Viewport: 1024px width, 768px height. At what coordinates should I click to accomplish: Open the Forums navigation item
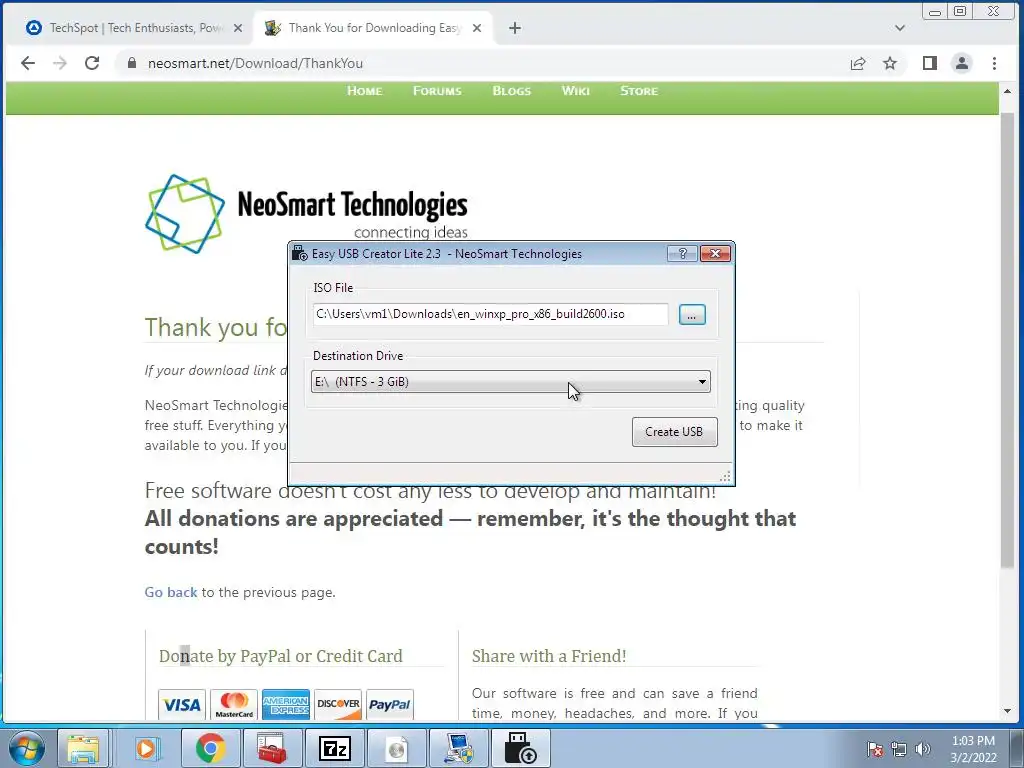coord(437,91)
